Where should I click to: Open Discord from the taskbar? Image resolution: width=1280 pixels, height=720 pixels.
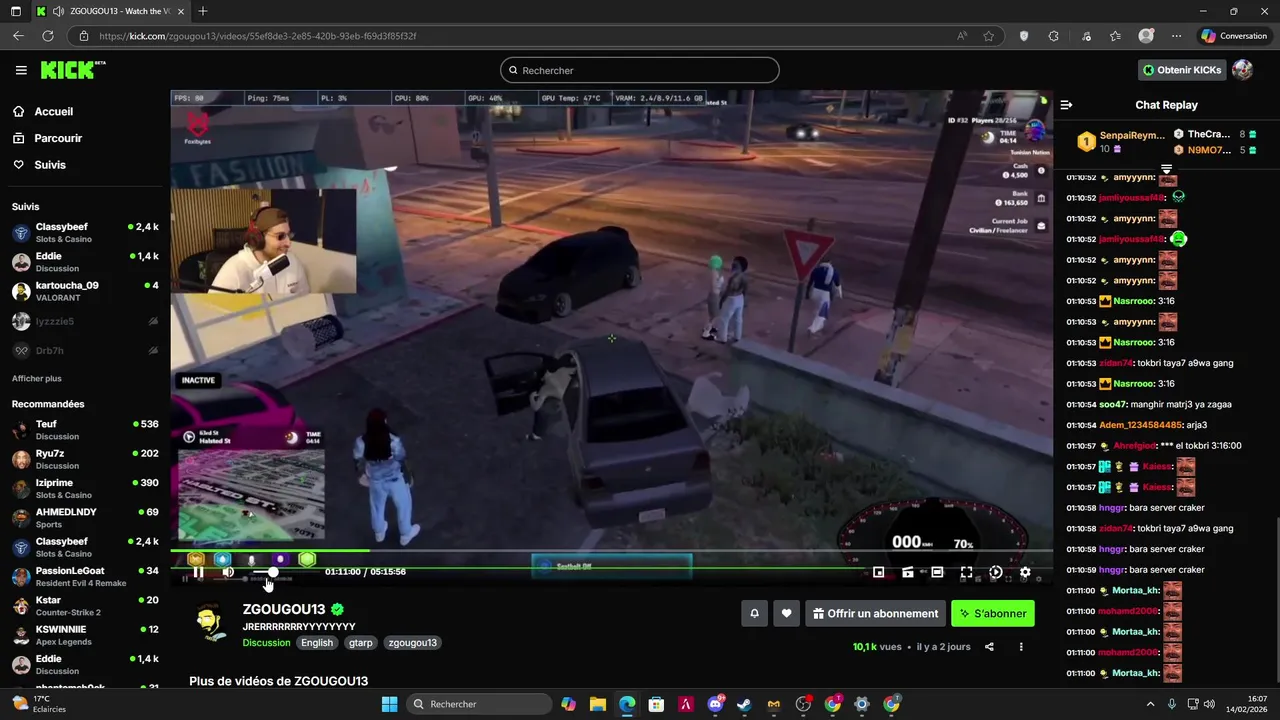coord(715,704)
